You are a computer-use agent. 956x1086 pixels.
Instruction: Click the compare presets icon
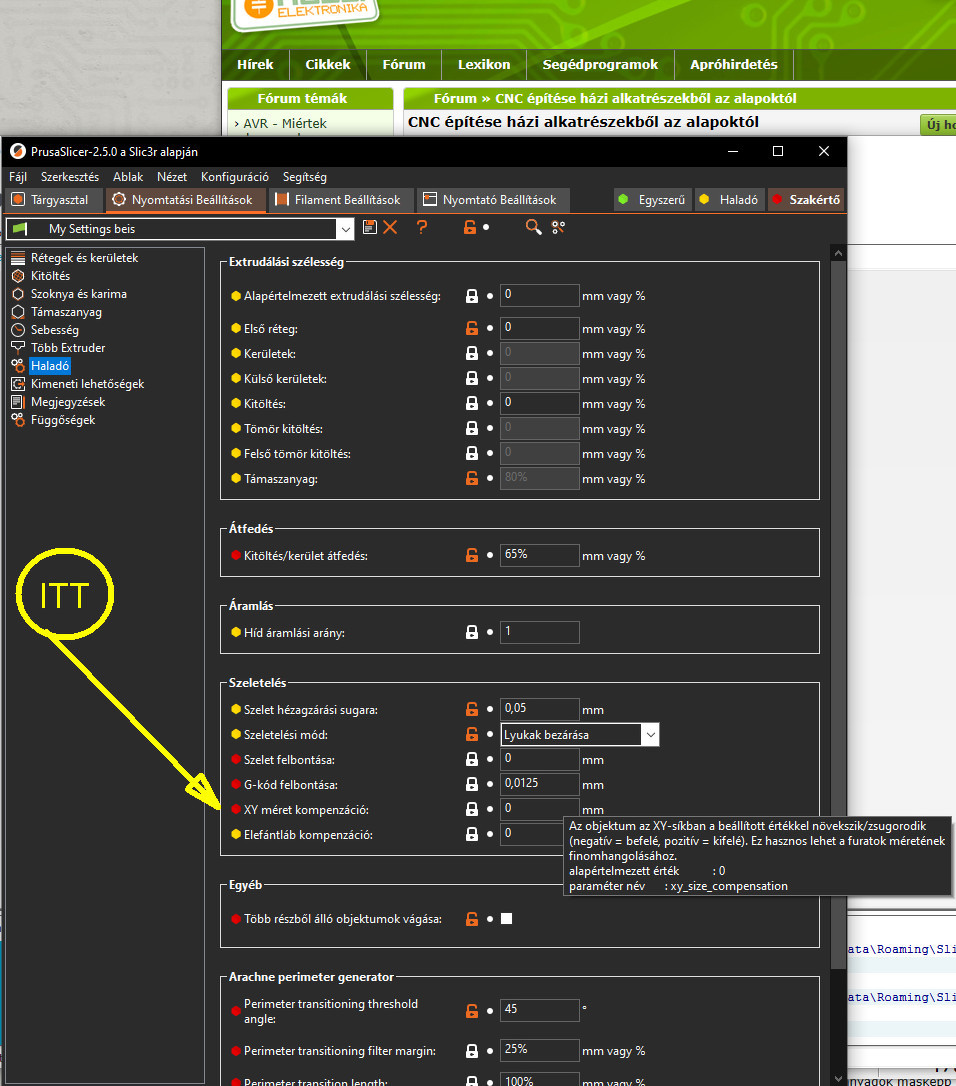558,227
